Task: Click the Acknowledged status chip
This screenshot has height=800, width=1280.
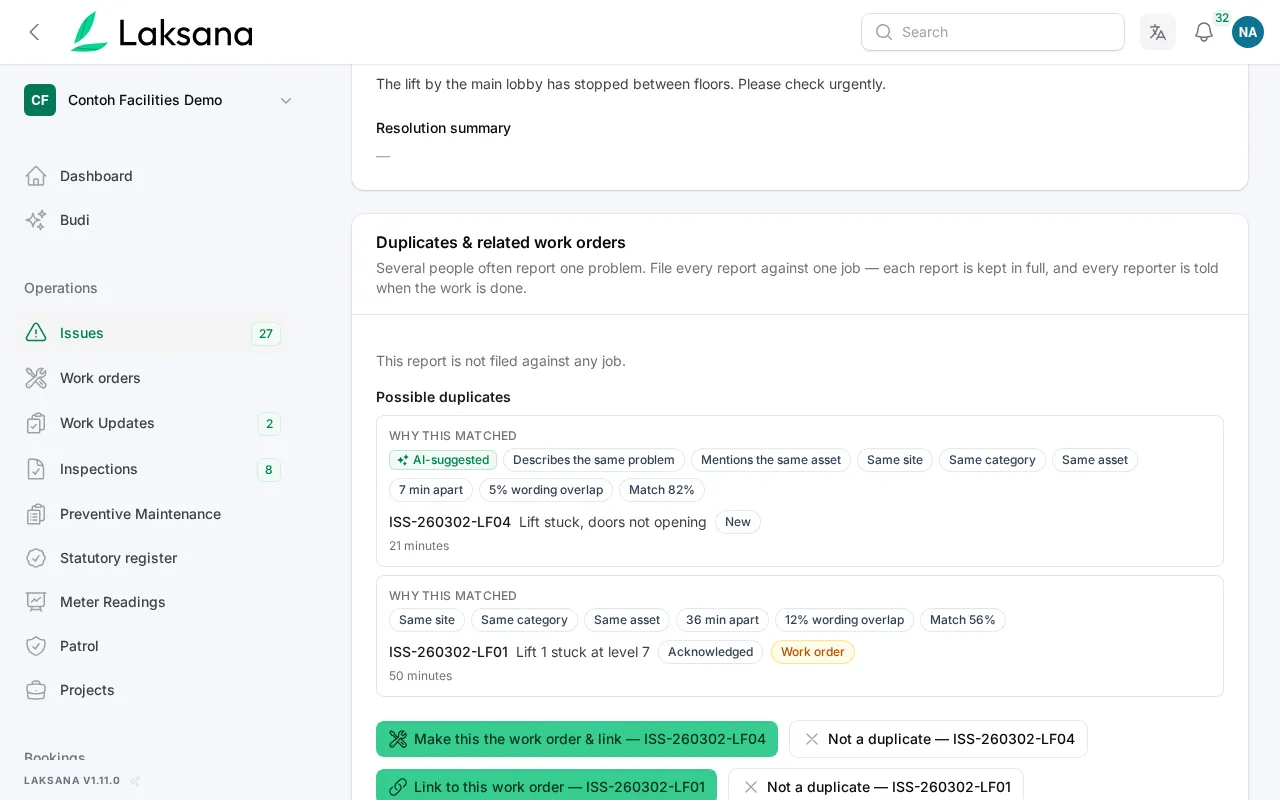Action: click(x=710, y=652)
